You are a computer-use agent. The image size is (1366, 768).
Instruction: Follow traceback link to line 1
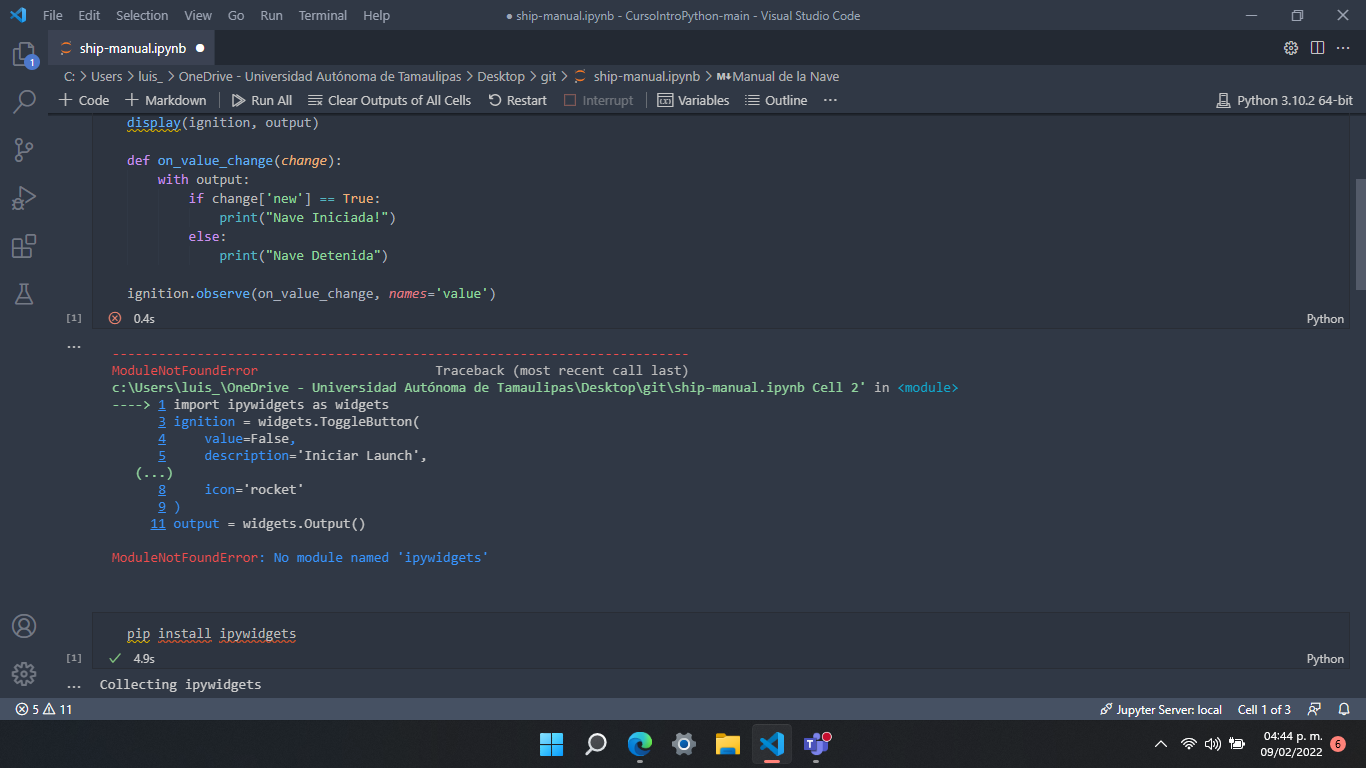click(x=162, y=404)
